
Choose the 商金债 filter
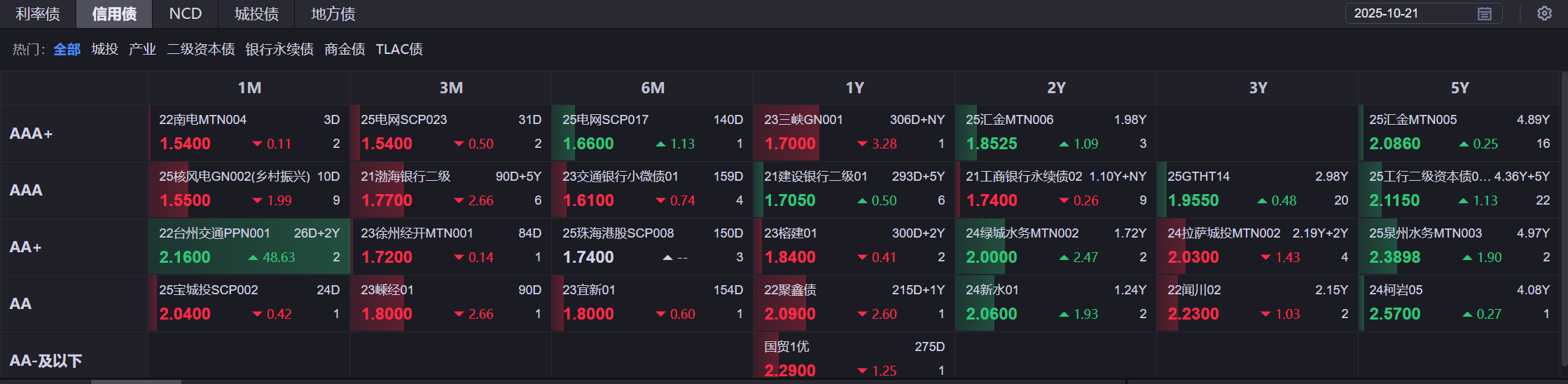[x=345, y=49]
